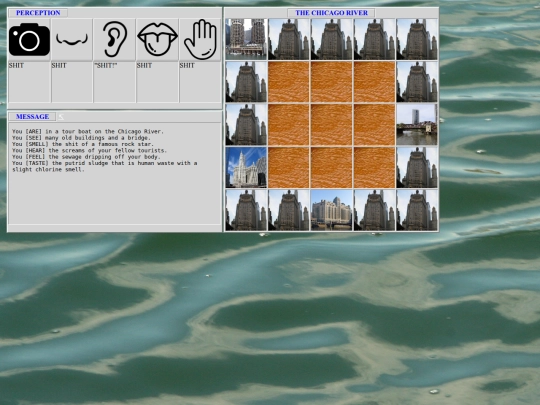
Task: Open the MESSAGE panel header
Action: [32, 117]
